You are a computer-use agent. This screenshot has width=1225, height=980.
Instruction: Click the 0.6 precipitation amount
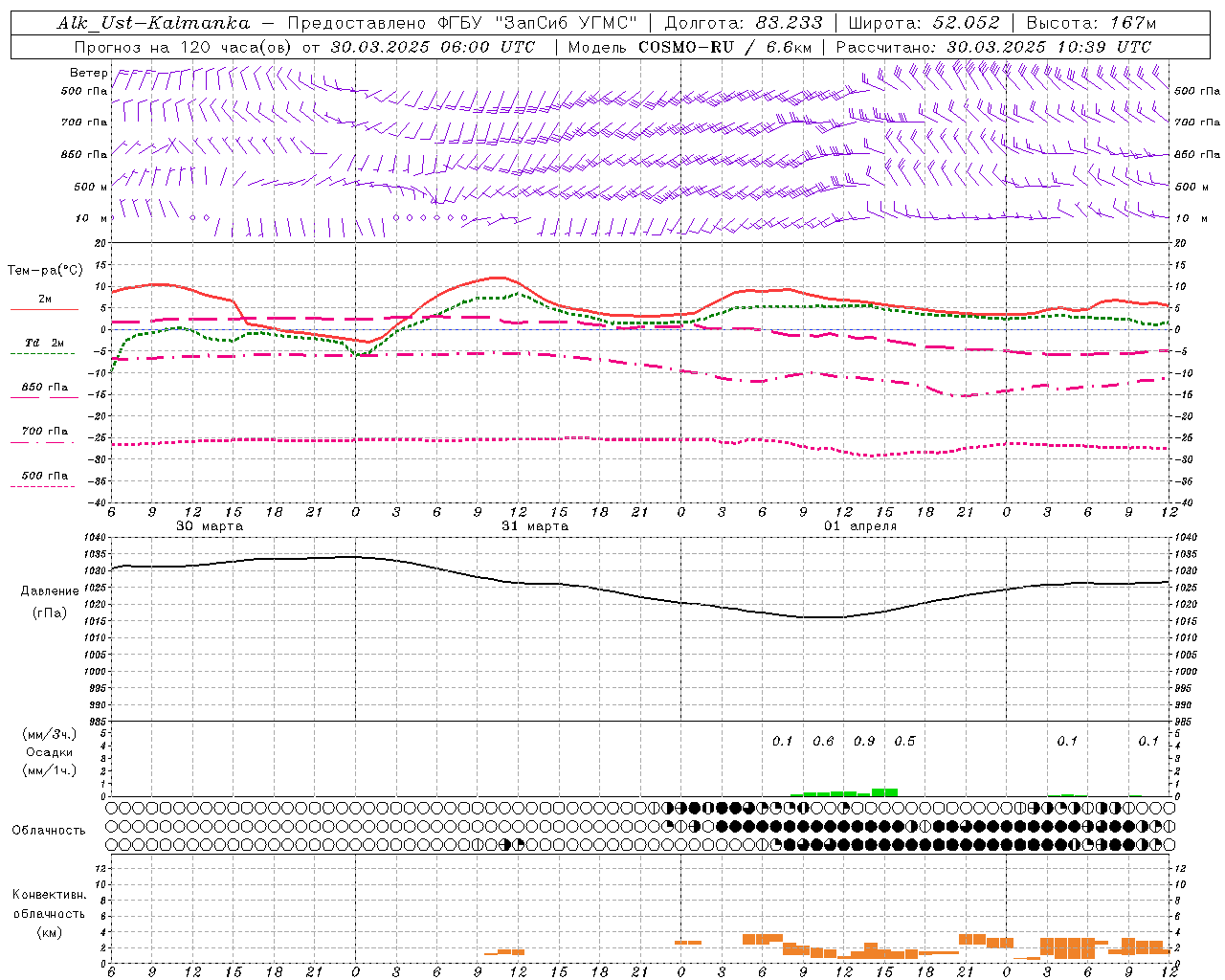(x=823, y=741)
